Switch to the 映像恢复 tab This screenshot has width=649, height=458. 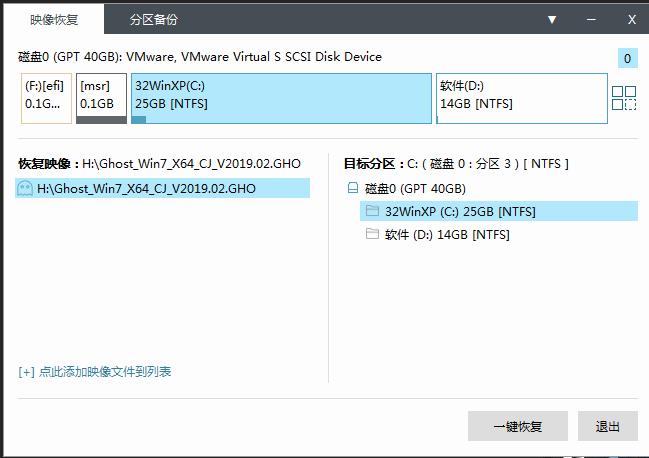(55, 19)
